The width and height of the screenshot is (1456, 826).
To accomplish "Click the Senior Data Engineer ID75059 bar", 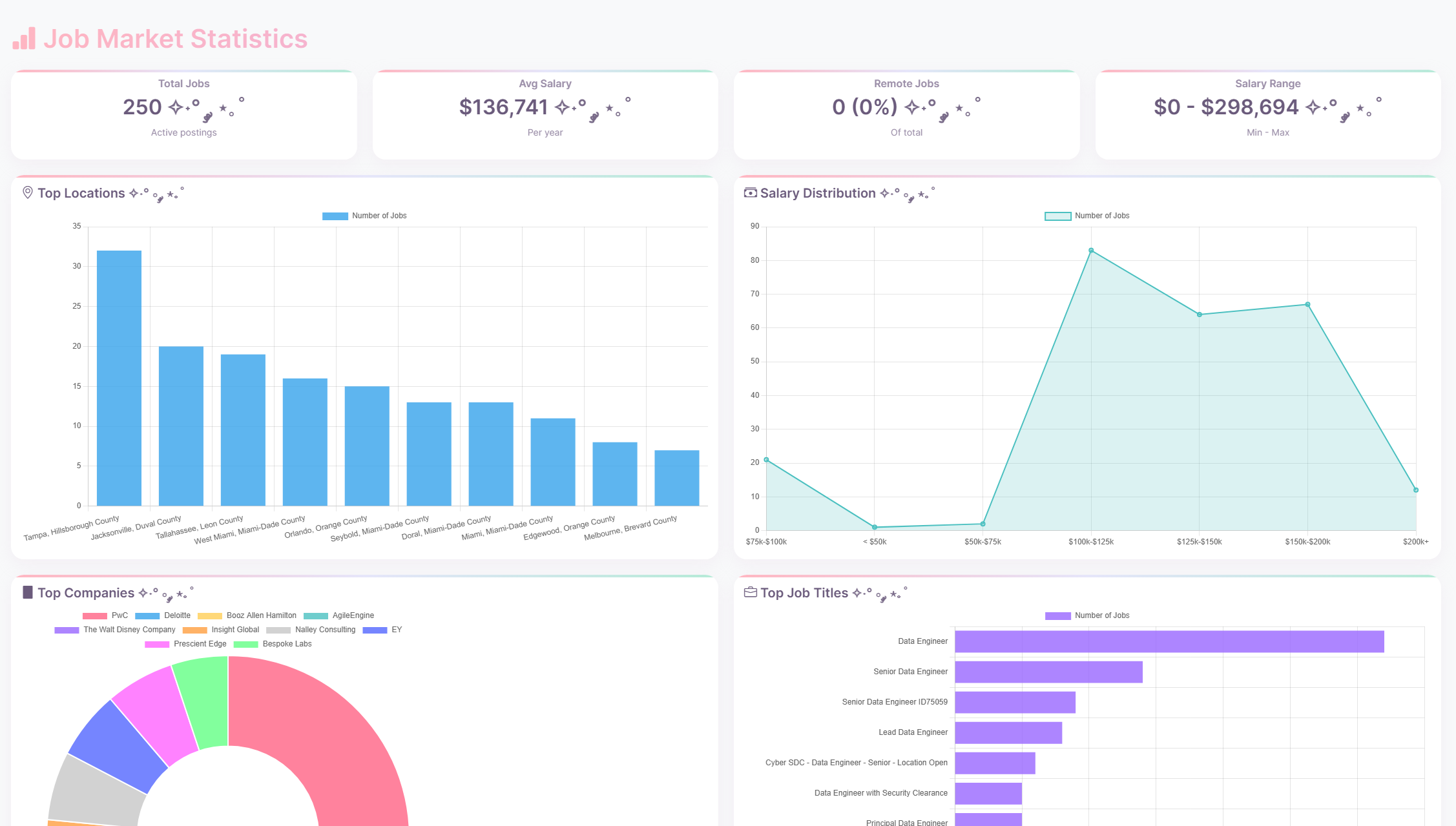I will pyautogui.click(x=1015, y=702).
